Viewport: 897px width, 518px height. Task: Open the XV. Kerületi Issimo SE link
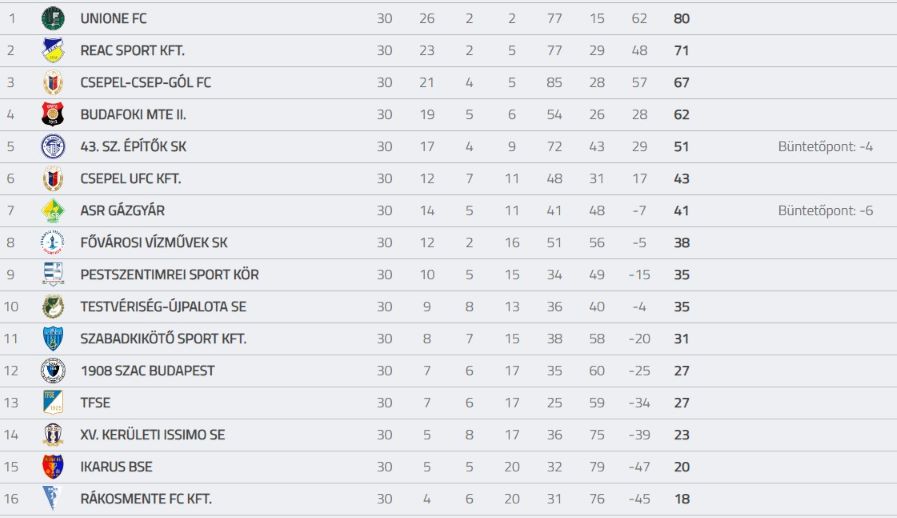pos(152,435)
